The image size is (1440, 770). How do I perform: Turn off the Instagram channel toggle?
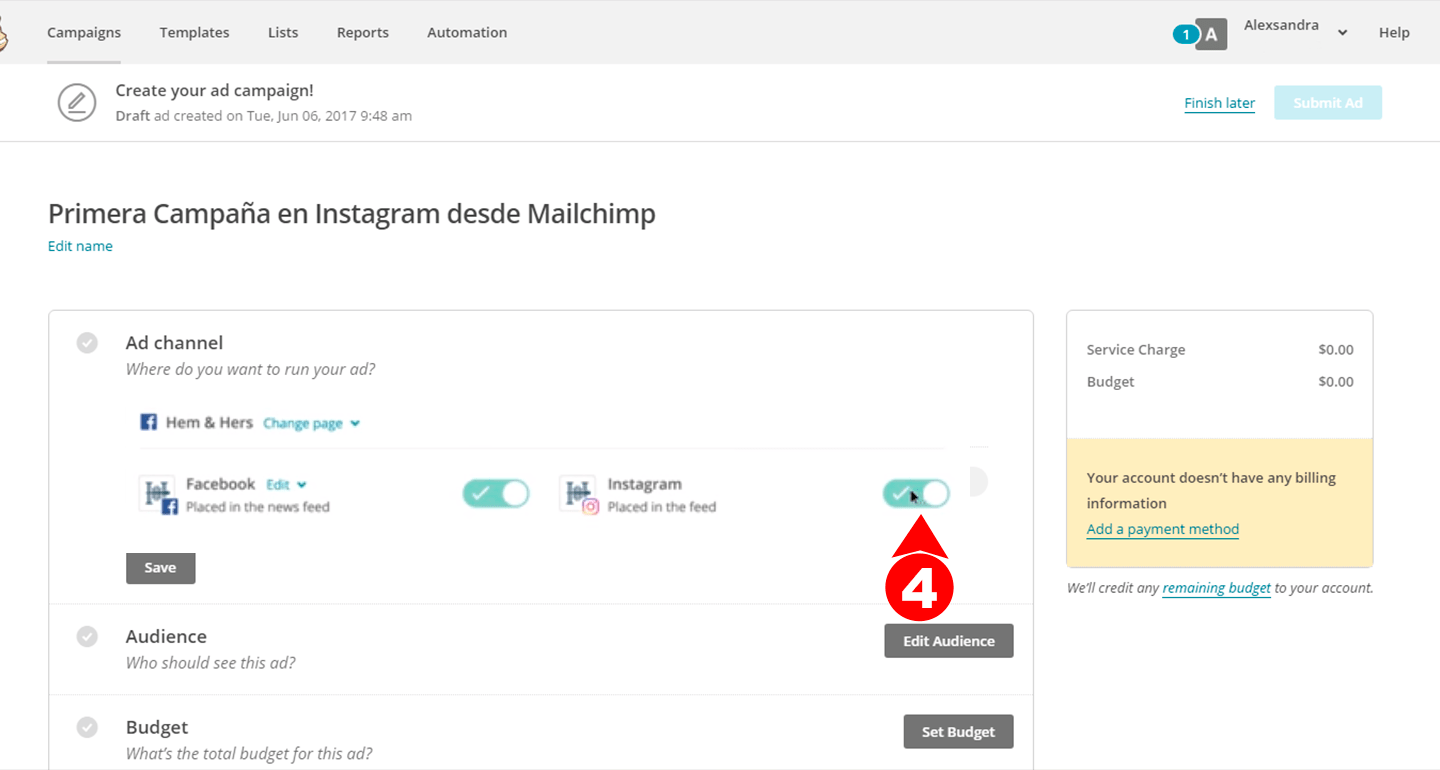click(916, 493)
